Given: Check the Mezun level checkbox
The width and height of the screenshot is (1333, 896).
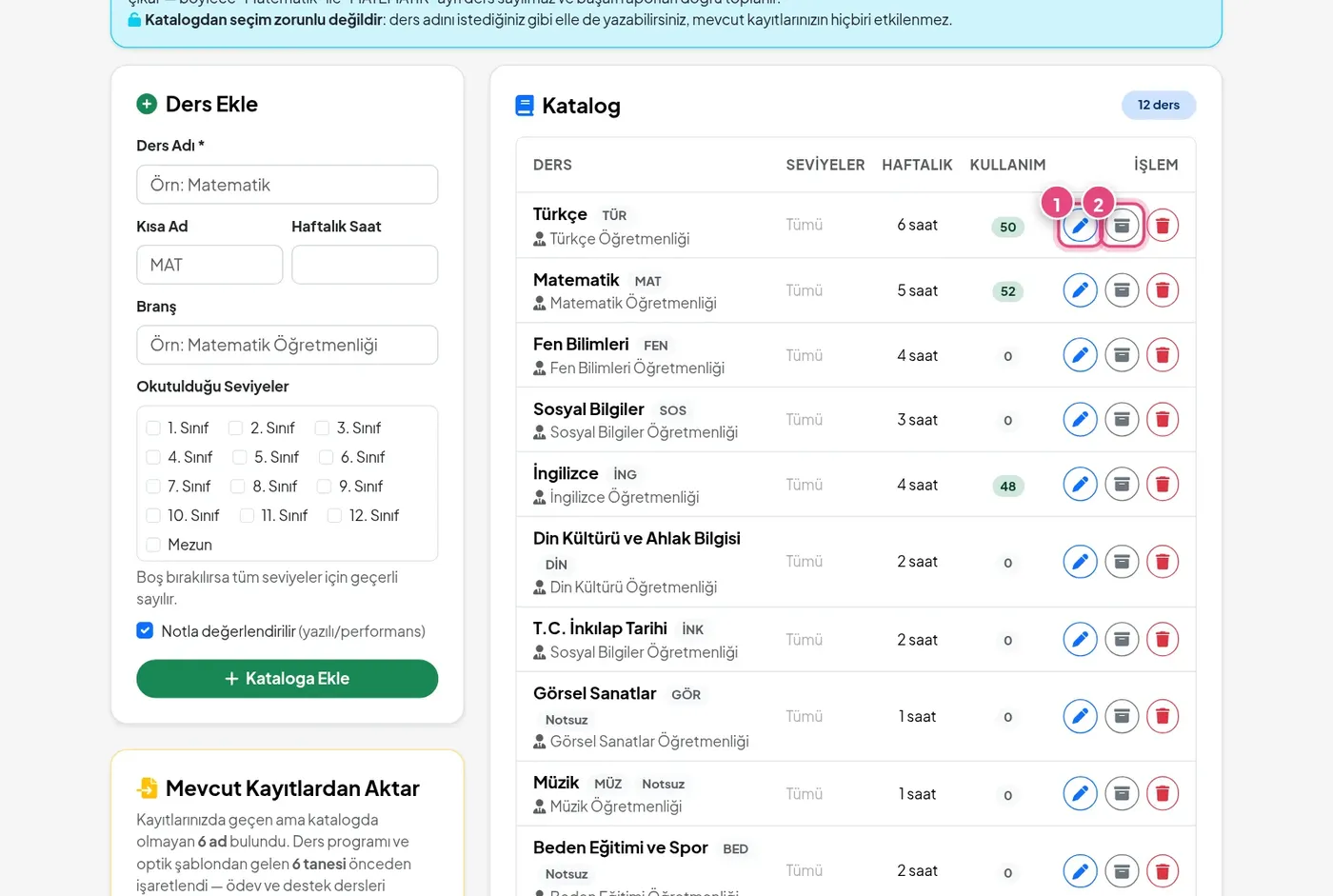Looking at the screenshot, I should coord(153,545).
